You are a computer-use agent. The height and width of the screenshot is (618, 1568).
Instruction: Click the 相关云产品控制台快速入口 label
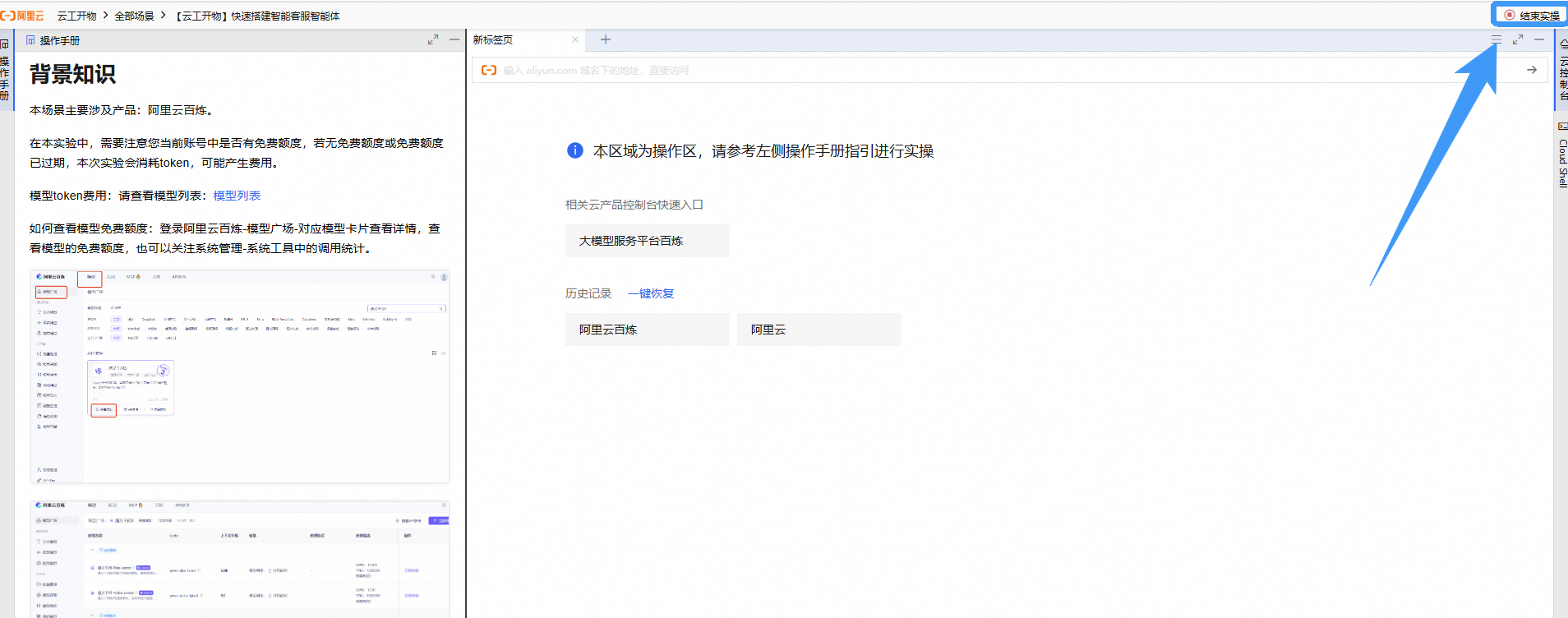pos(634,205)
